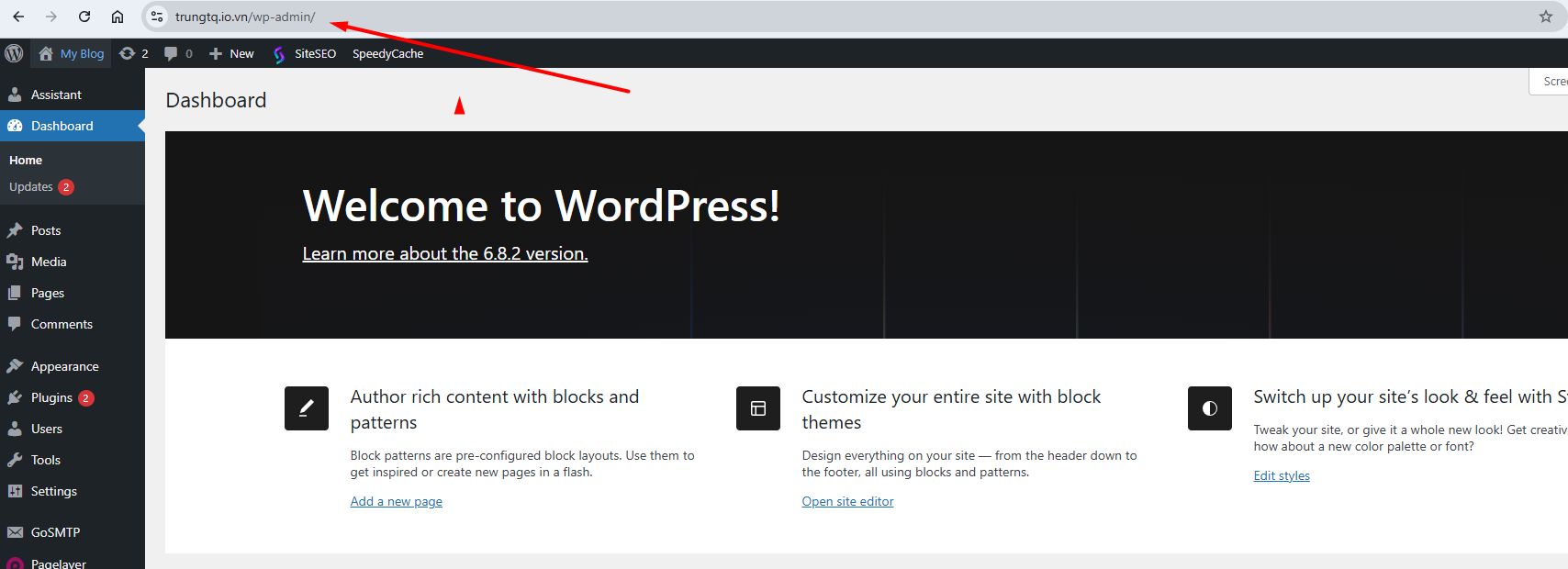Click Learn more about the 6.8.2 version
Screen dimensions: 1568x569
coord(445,253)
